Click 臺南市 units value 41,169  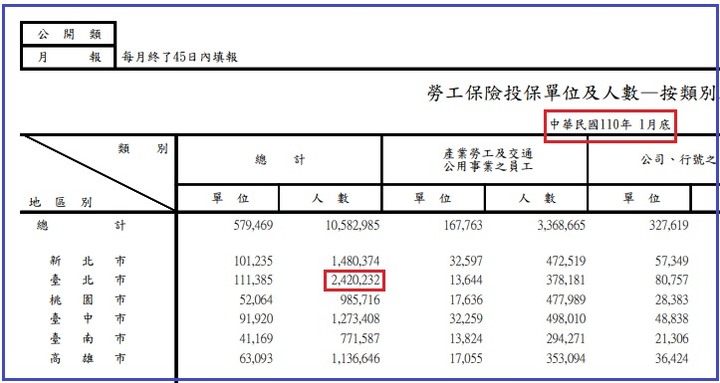pos(256,339)
